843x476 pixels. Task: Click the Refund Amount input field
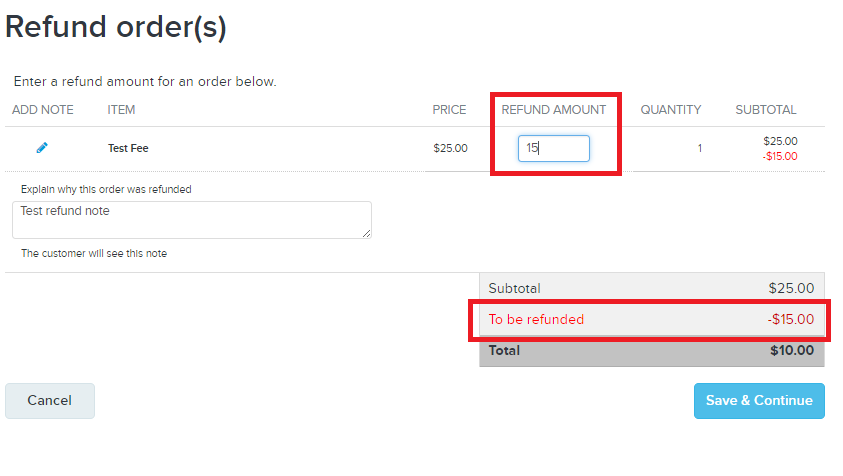554,148
